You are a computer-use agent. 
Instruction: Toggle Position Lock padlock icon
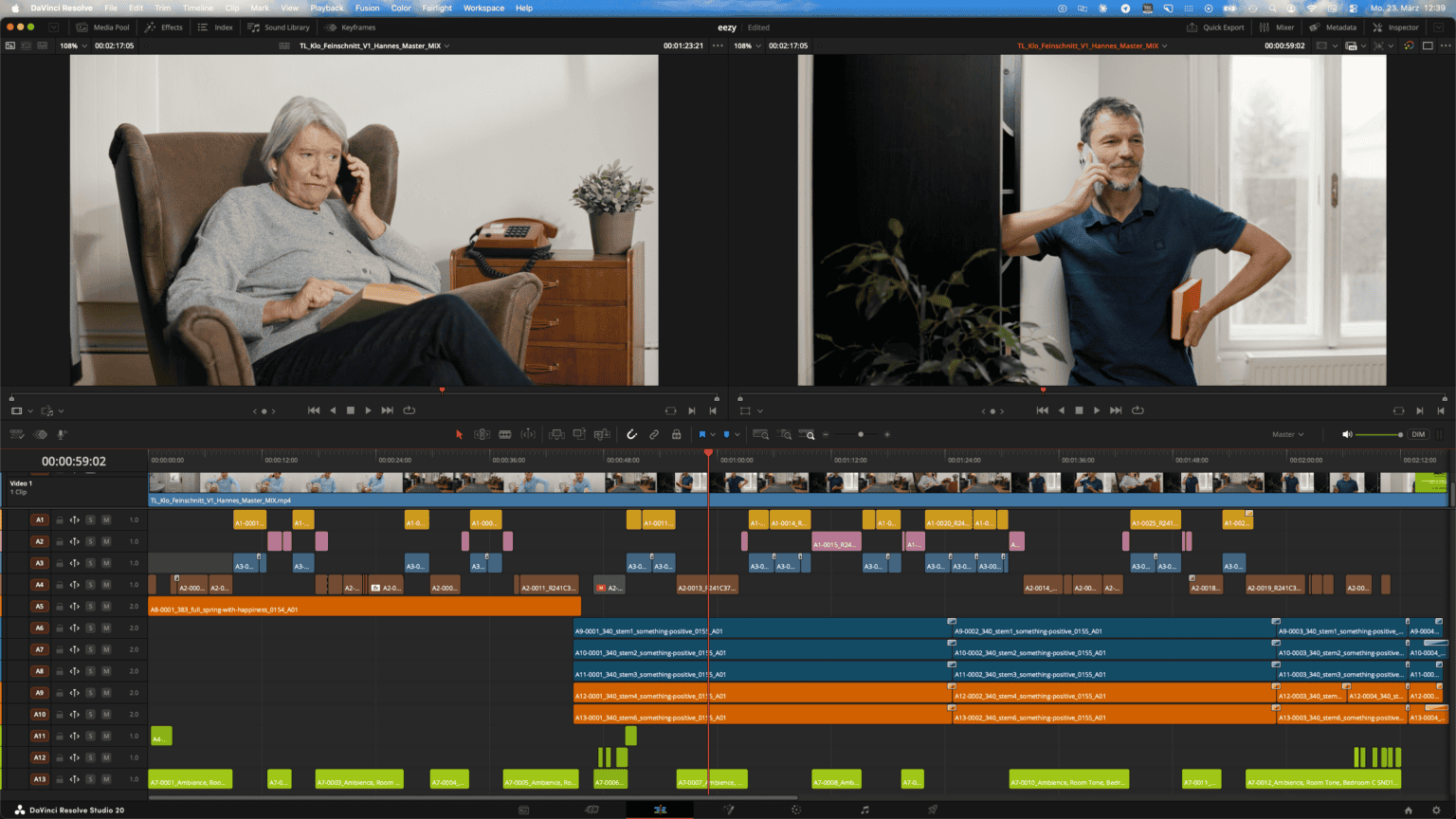(x=676, y=434)
